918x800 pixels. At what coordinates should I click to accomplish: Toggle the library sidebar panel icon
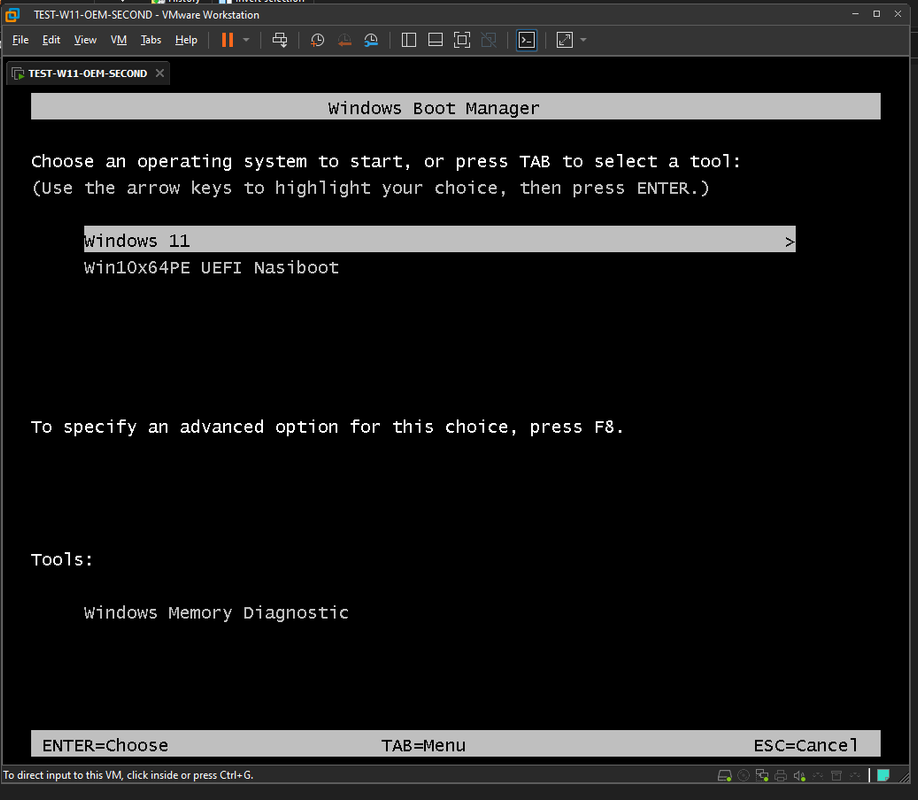pos(409,40)
